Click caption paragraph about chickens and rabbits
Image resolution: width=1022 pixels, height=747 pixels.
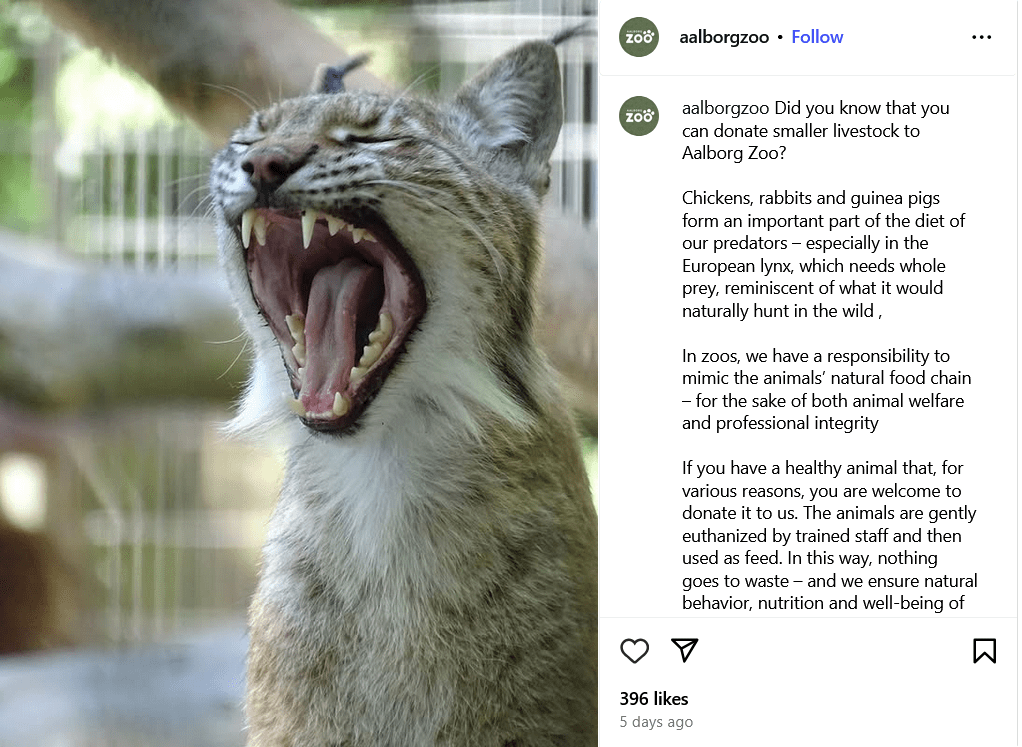click(x=823, y=254)
